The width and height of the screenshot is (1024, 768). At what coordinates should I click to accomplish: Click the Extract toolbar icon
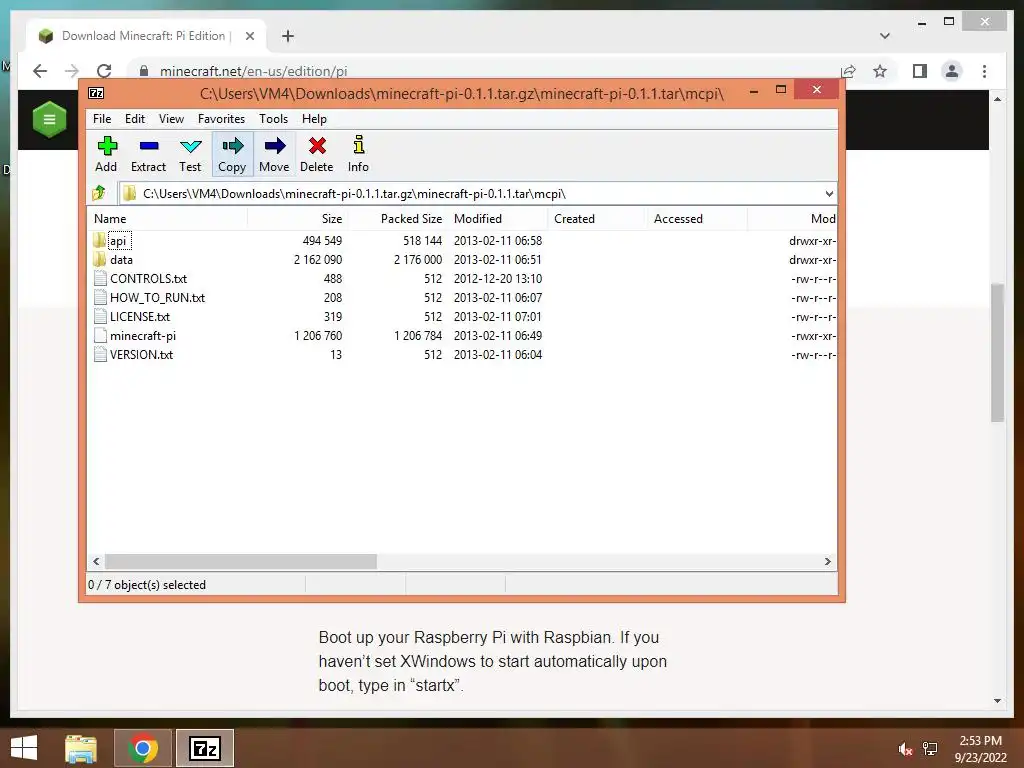[149, 146]
